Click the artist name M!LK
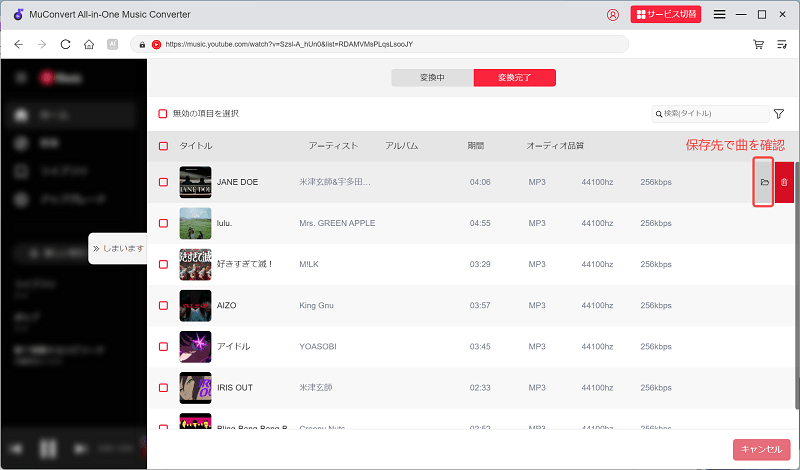Screen dimensions: 800x470 pos(309,264)
